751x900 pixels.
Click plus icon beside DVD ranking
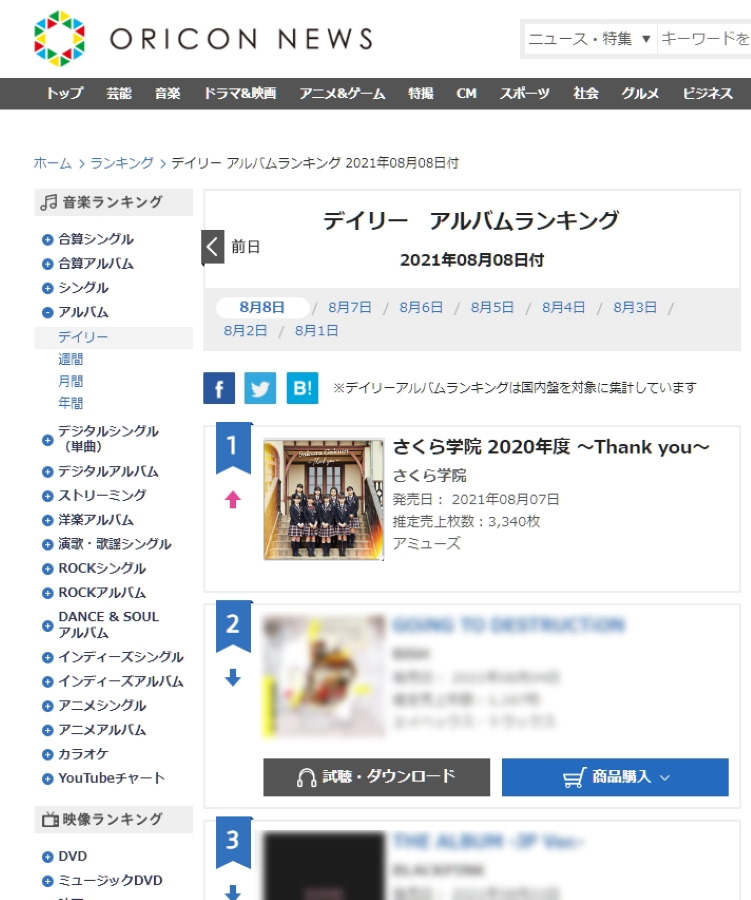point(48,857)
